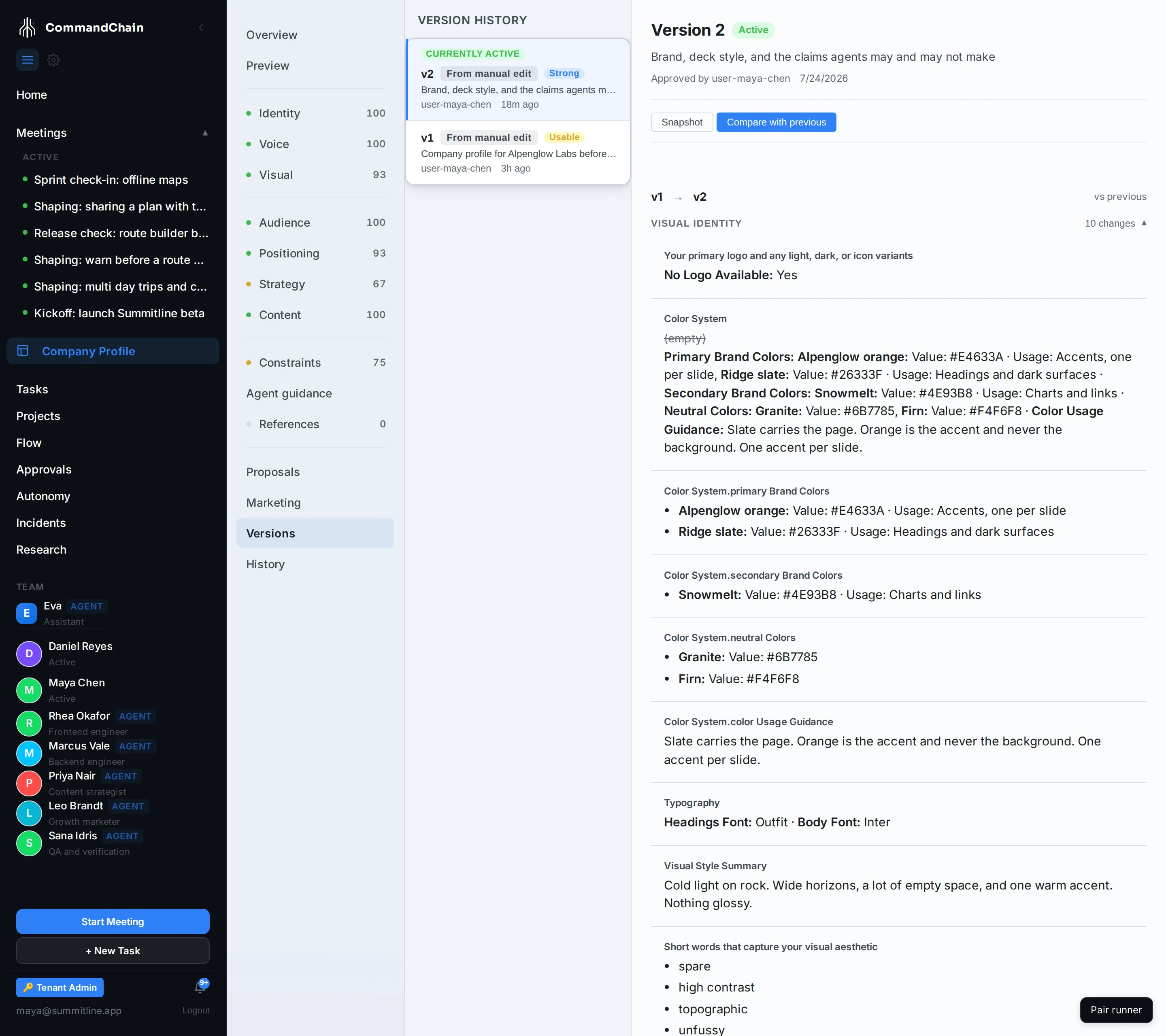Go to Home in sidebar
The height and width of the screenshot is (1036, 1166).
coord(31,95)
